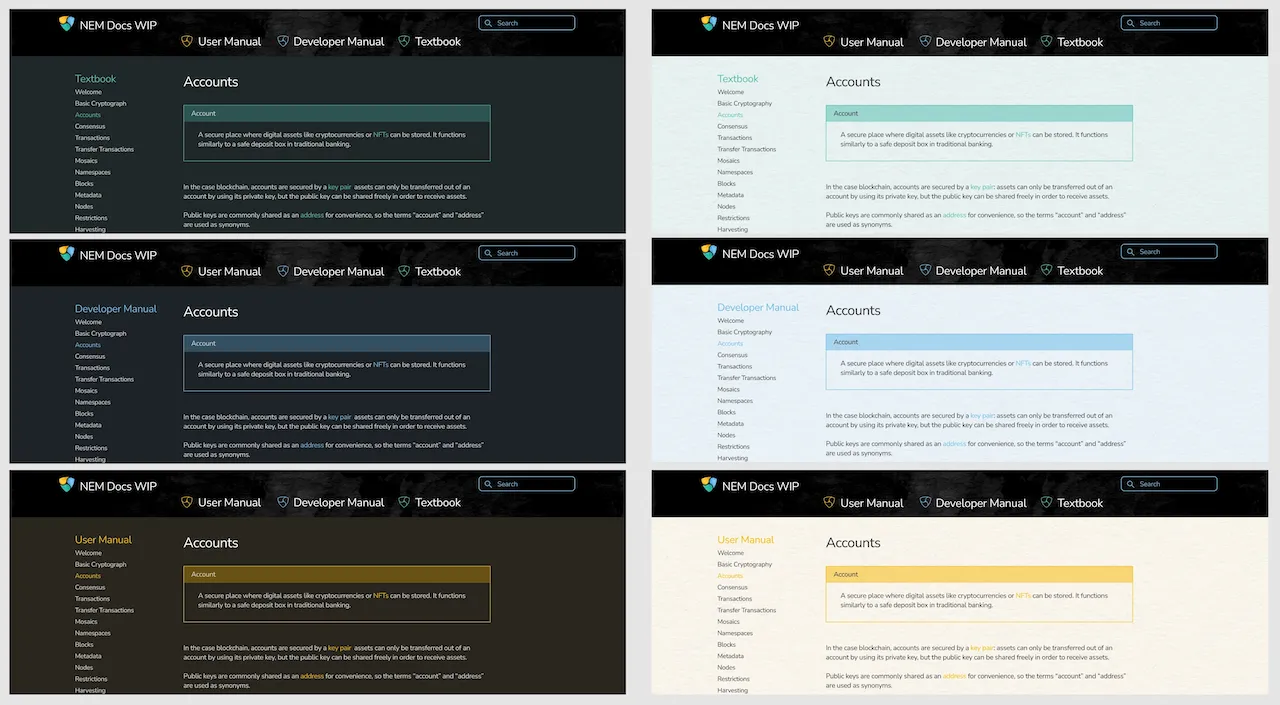Click Developer Manual icon in light teal panel

(x=925, y=42)
